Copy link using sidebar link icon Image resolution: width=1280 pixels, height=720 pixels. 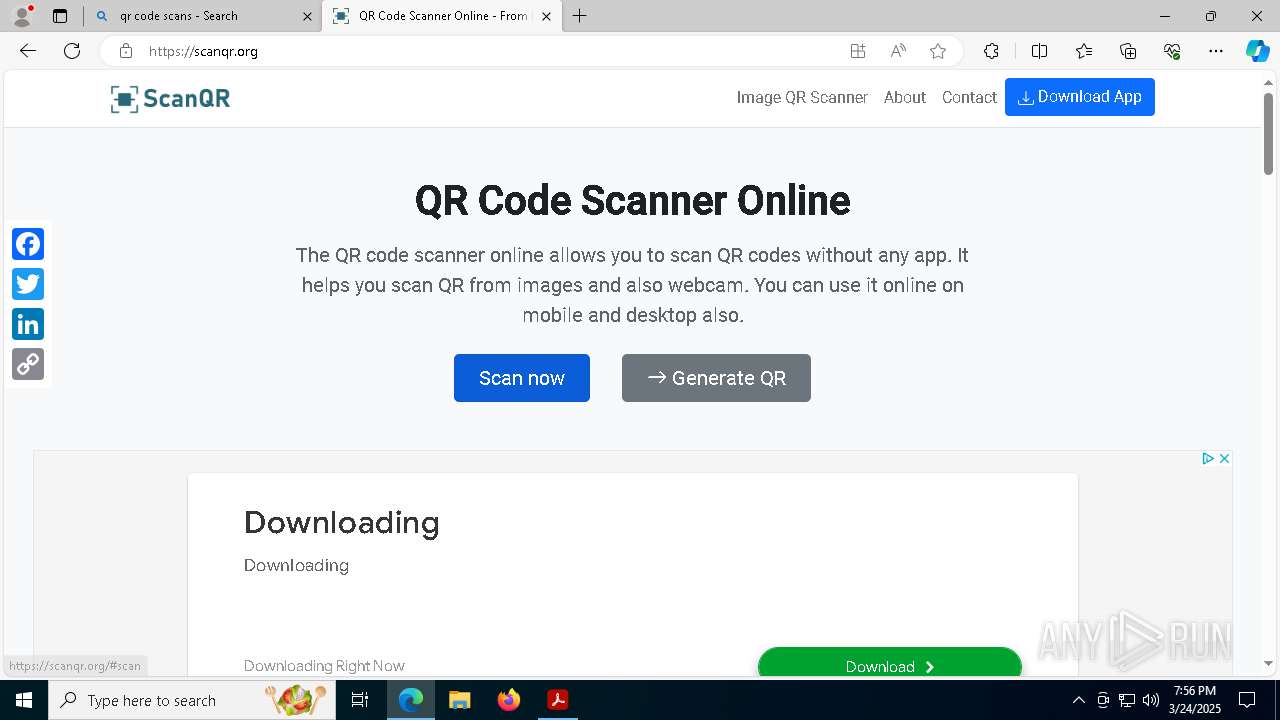[x=28, y=364]
